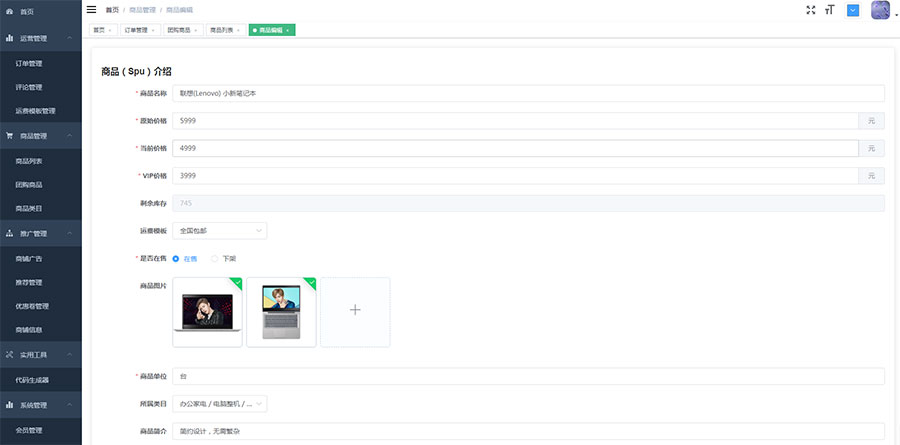Open 订单管理 in the sidebar menu

tap(41, 64)
